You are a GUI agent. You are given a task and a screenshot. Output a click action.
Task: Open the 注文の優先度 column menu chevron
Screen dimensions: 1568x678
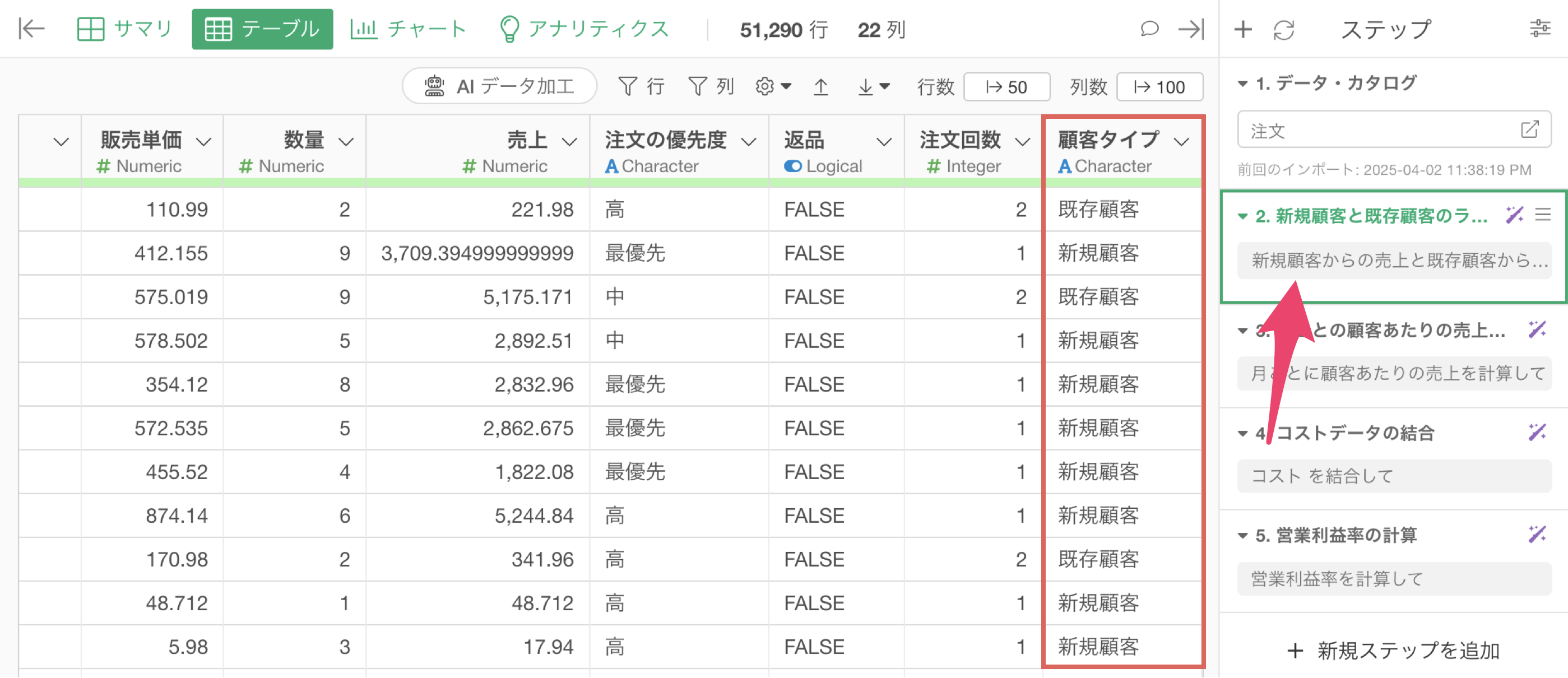(x=748, y=142)
